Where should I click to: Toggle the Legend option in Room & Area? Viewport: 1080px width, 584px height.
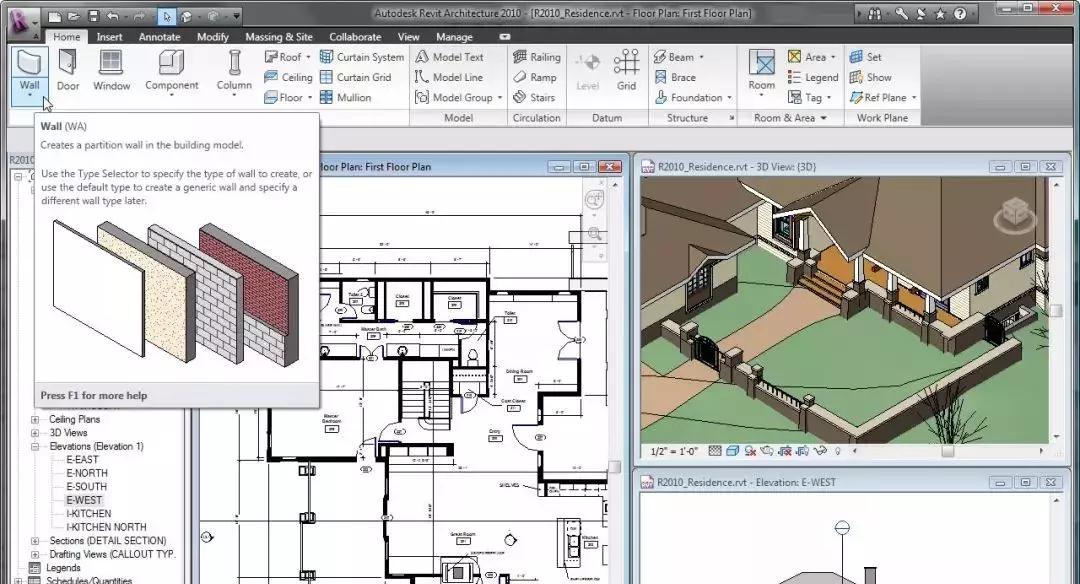[x=813, y=77]
